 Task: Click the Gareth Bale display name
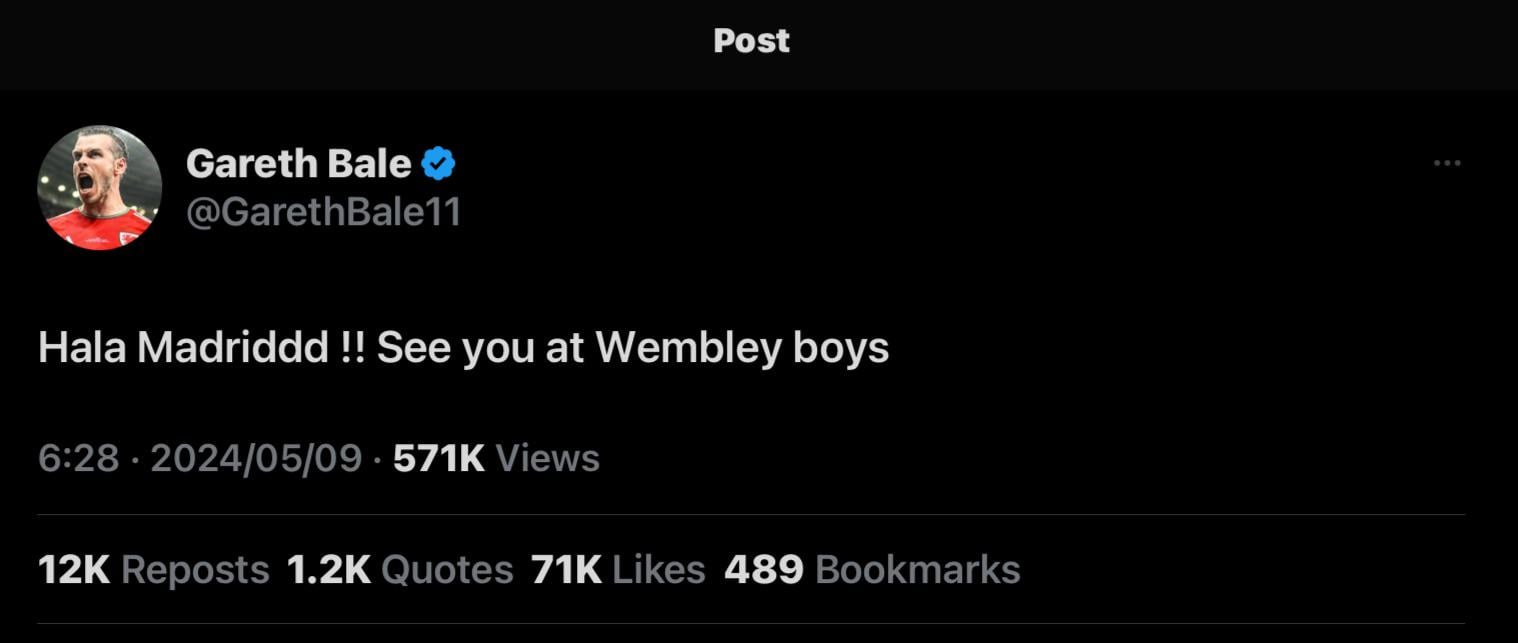(x=298, y=163)
